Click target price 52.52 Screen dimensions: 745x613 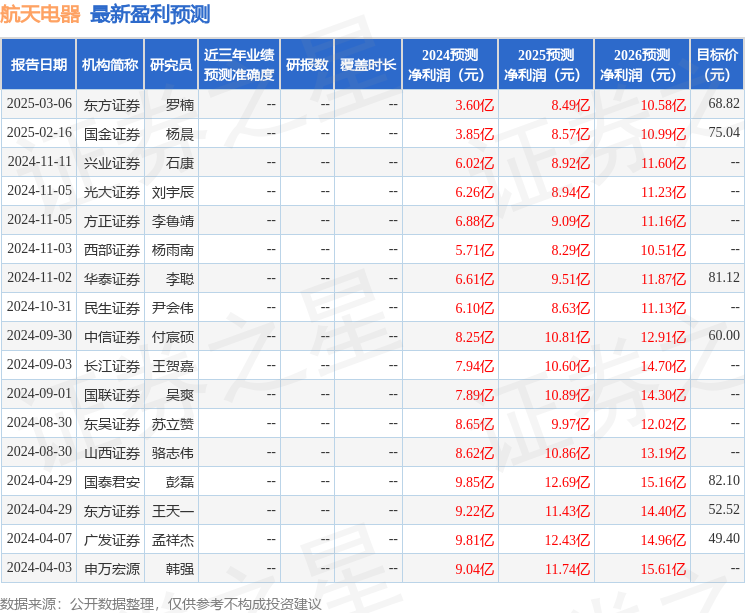click(724, 509)
